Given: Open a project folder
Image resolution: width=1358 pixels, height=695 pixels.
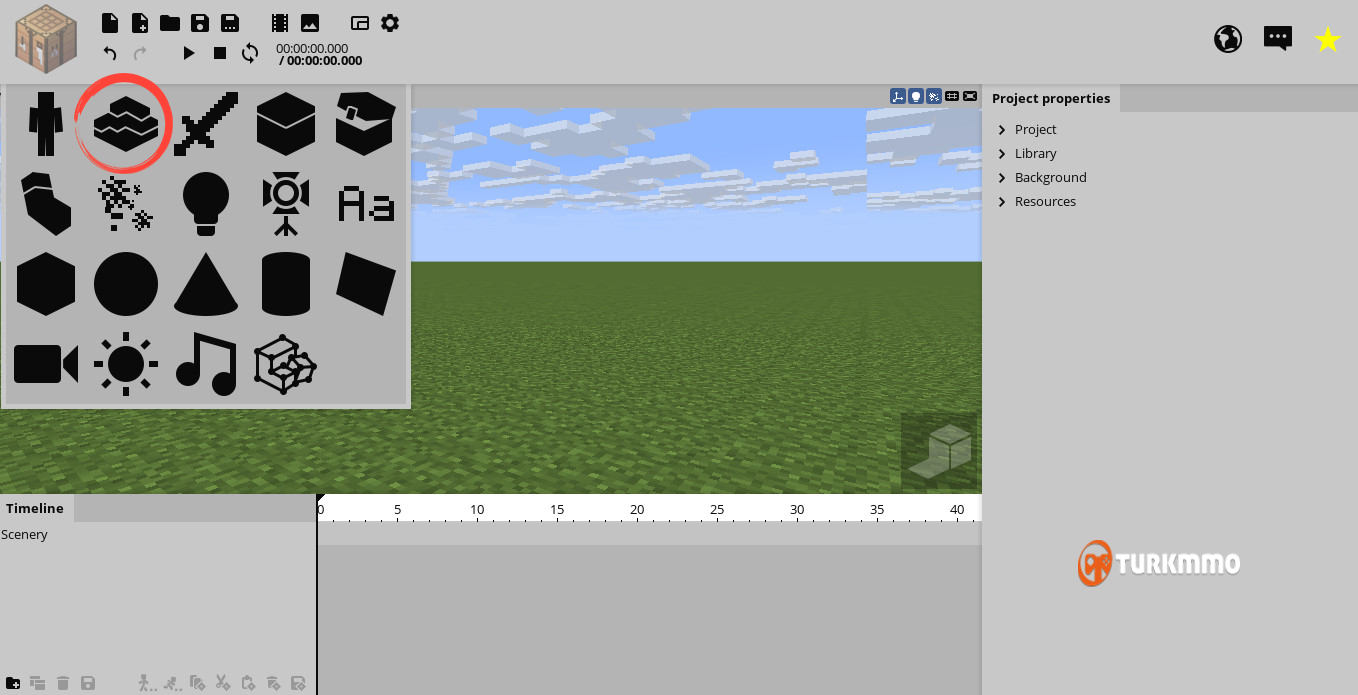Looking at the screenshot, I should 170,22.
